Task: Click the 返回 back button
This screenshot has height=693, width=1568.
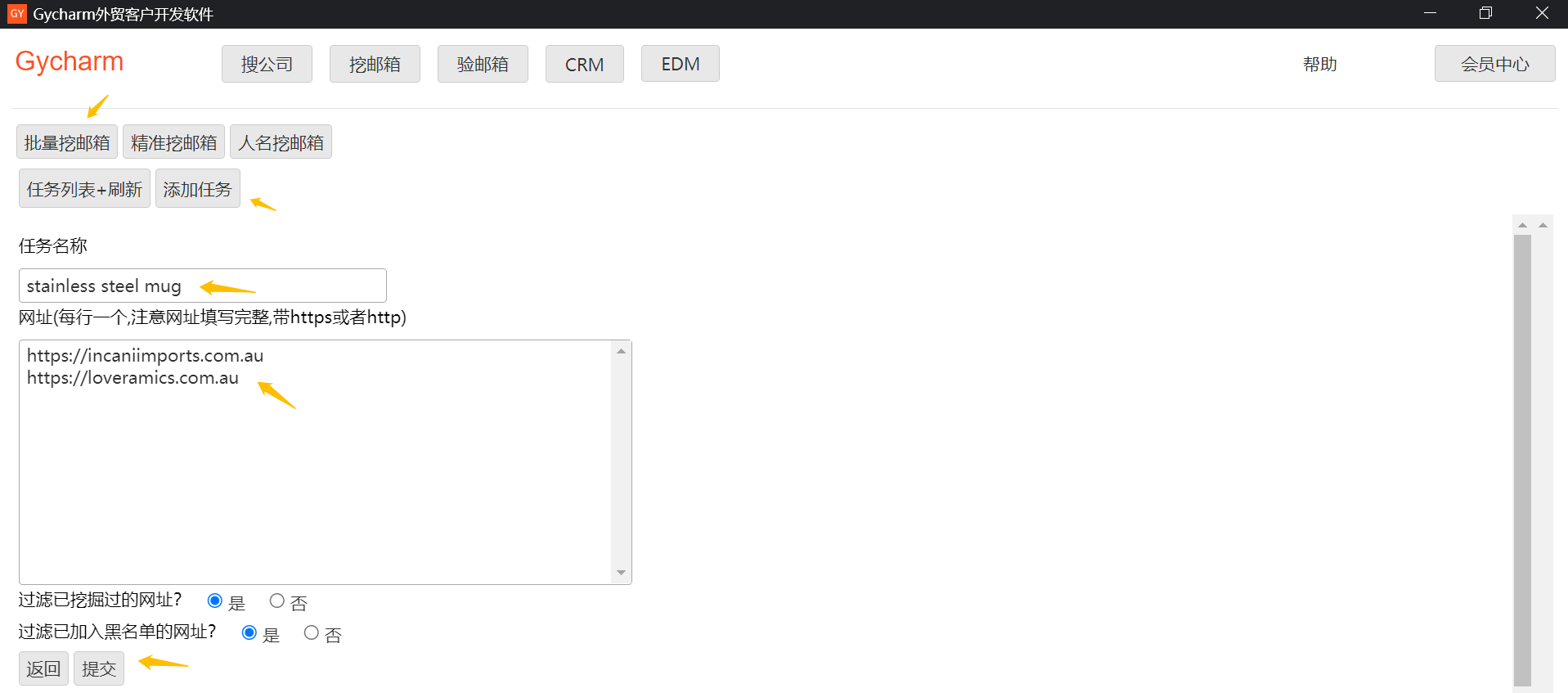Action: [x=43, y=668]
